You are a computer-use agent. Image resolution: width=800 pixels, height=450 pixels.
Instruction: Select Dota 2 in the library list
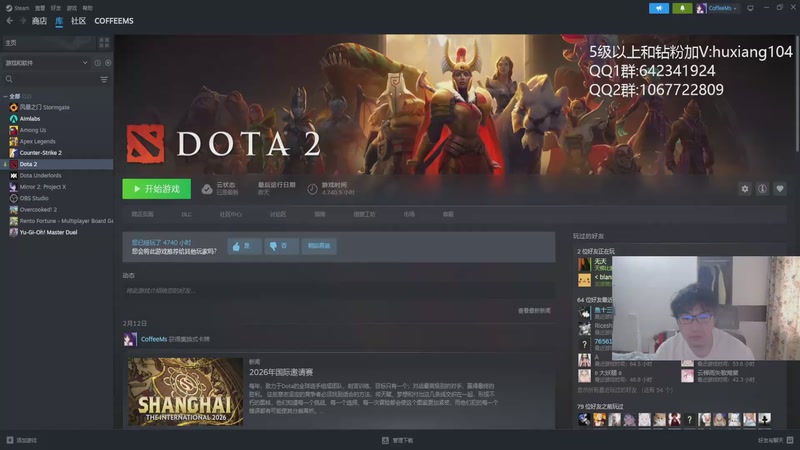point(57,164)
